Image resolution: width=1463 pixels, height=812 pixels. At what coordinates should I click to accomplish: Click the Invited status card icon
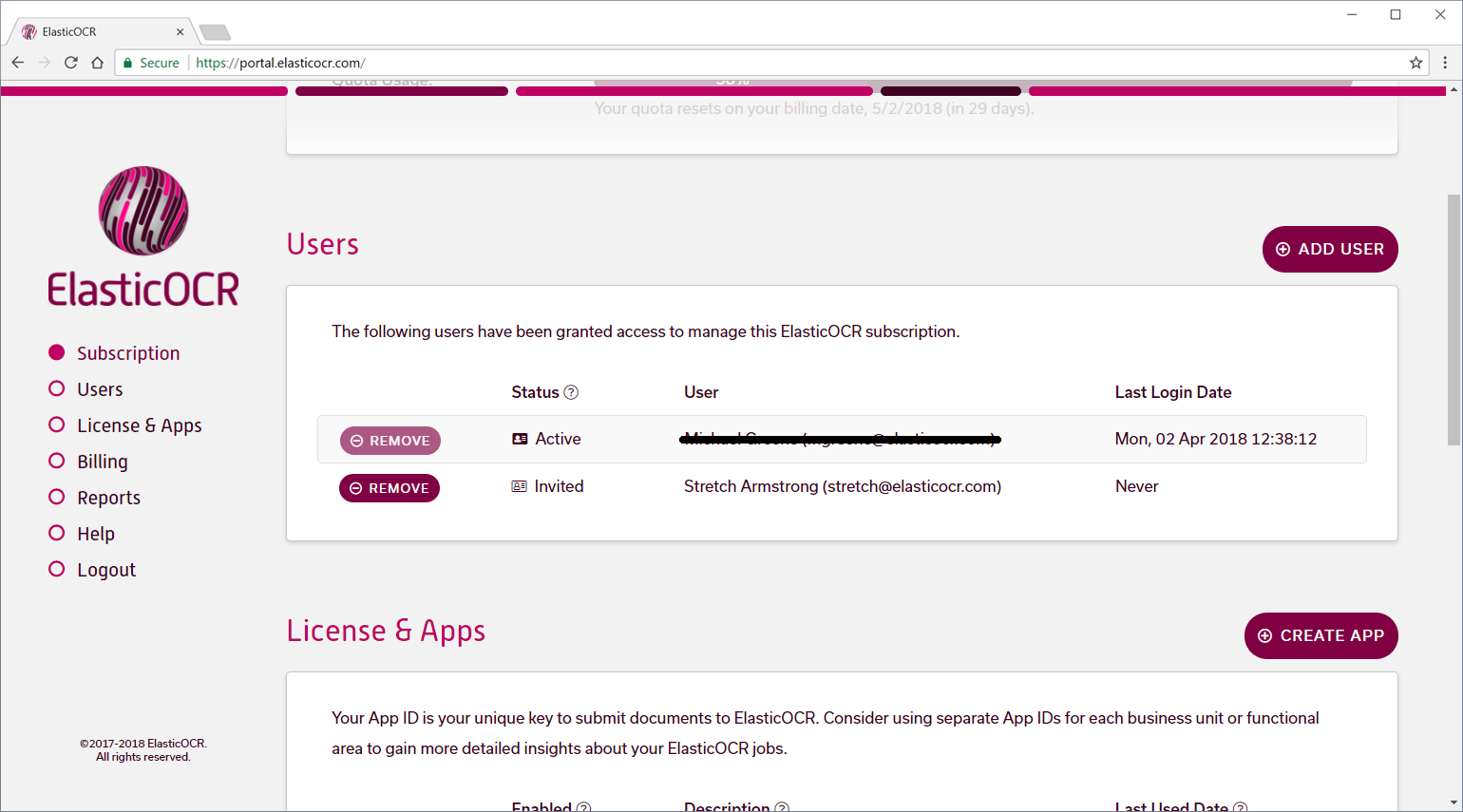point(519,486)
